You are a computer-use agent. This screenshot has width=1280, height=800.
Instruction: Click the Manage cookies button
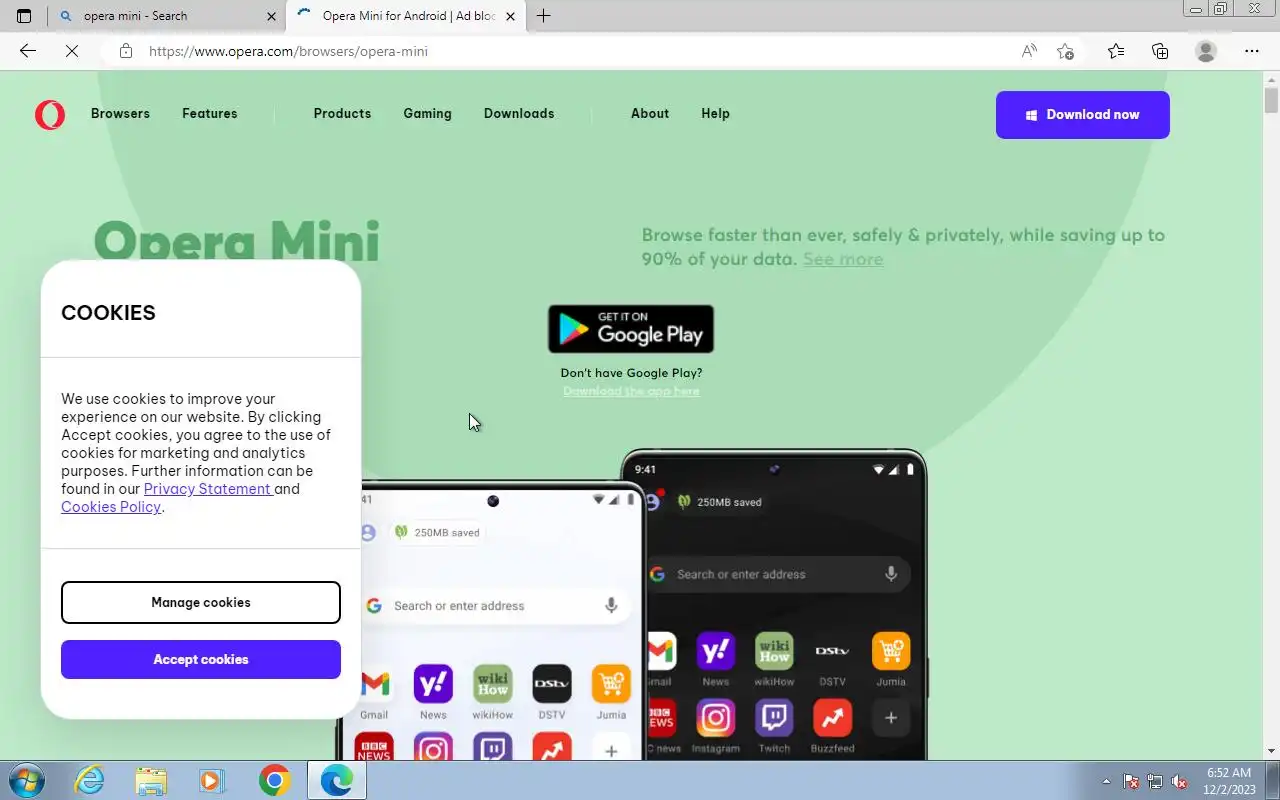click(201, 602)
